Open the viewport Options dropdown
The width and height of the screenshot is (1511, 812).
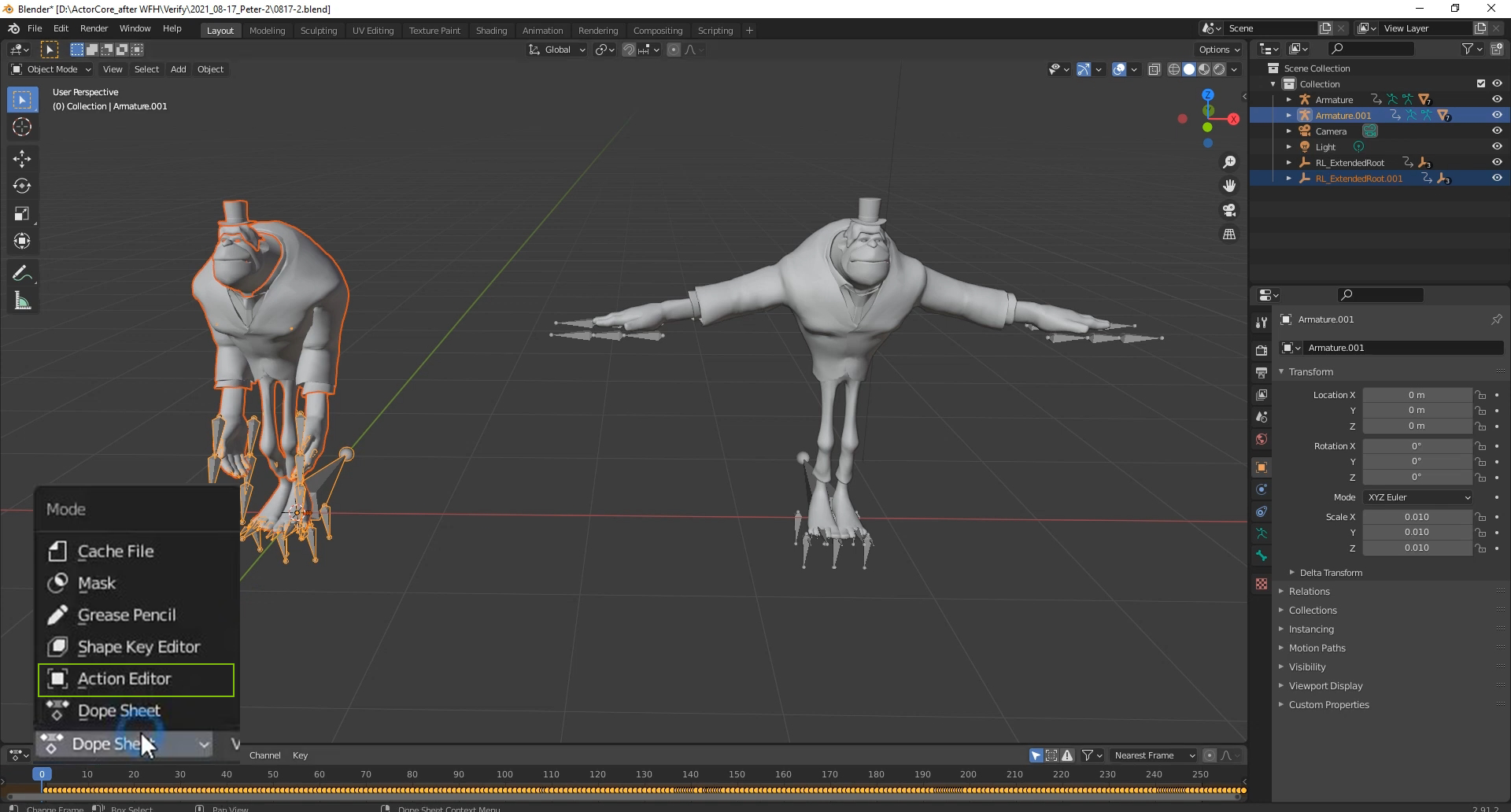click(x=1219, y=50)
